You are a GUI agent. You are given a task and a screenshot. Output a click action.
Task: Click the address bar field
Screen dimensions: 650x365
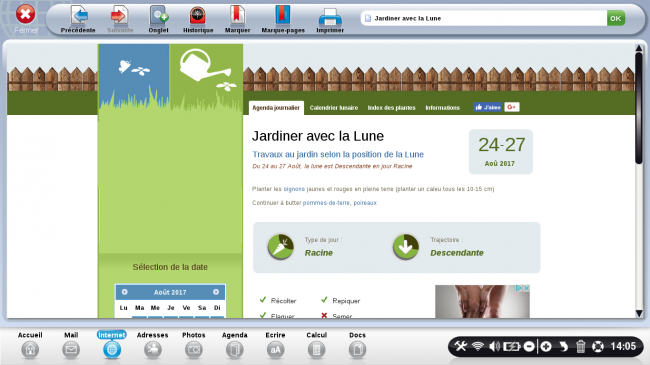tap(484, 18)
